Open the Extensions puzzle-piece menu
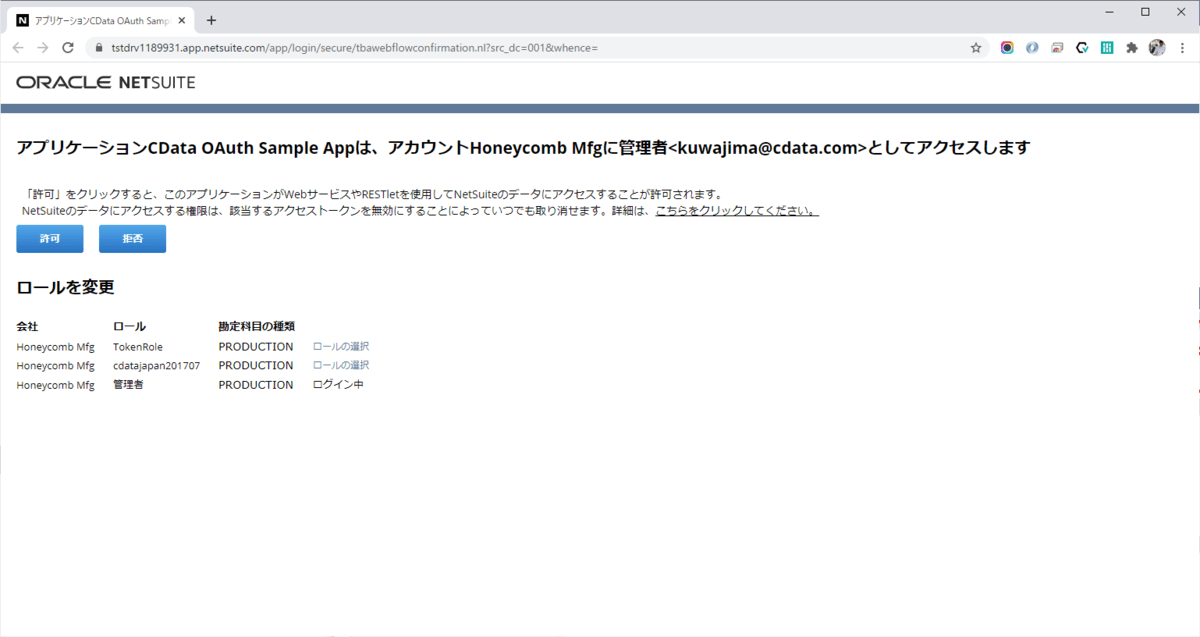 tap(1132, 47)
